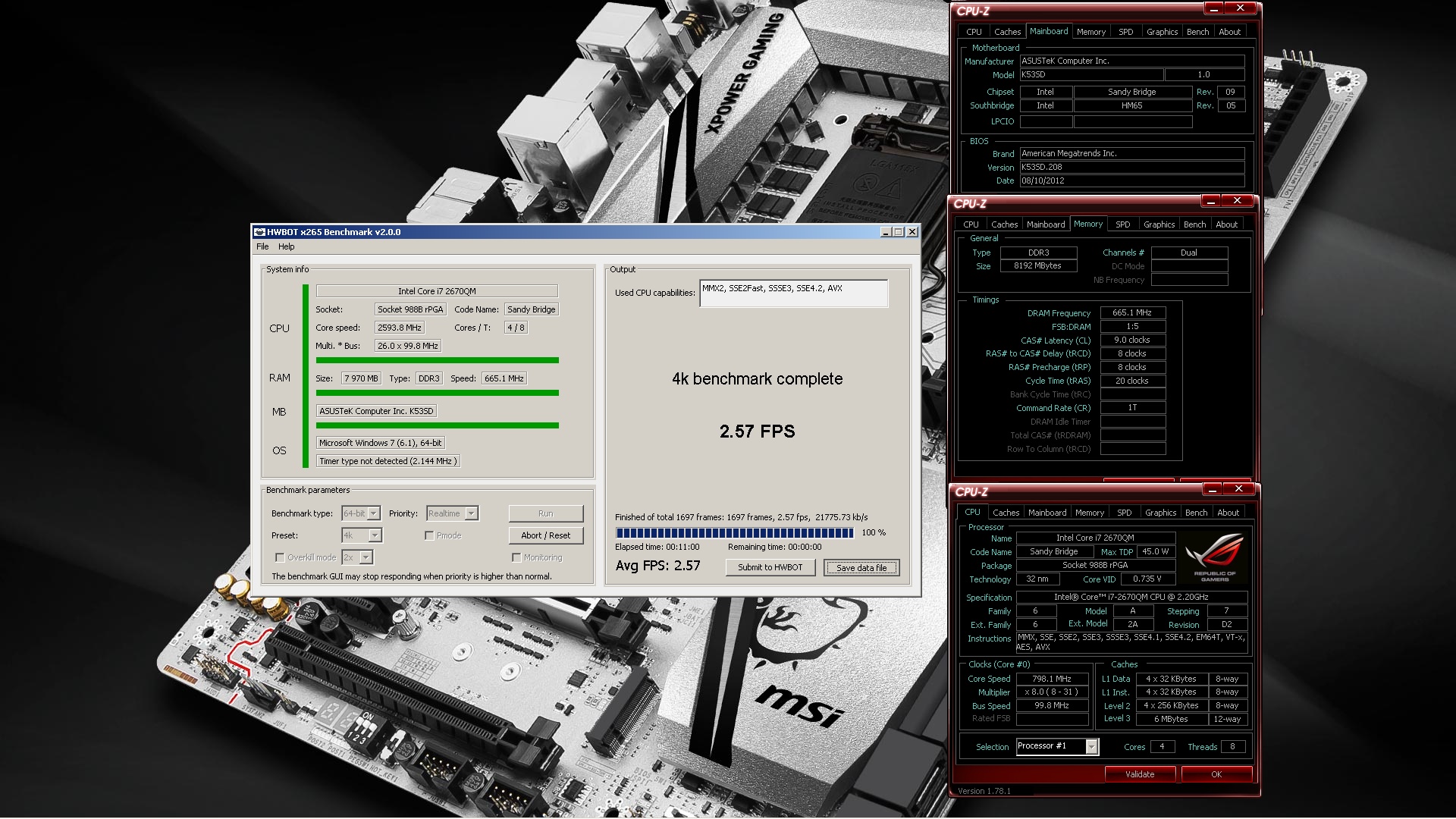Click the benchmark progress bar

coord(735,532)
